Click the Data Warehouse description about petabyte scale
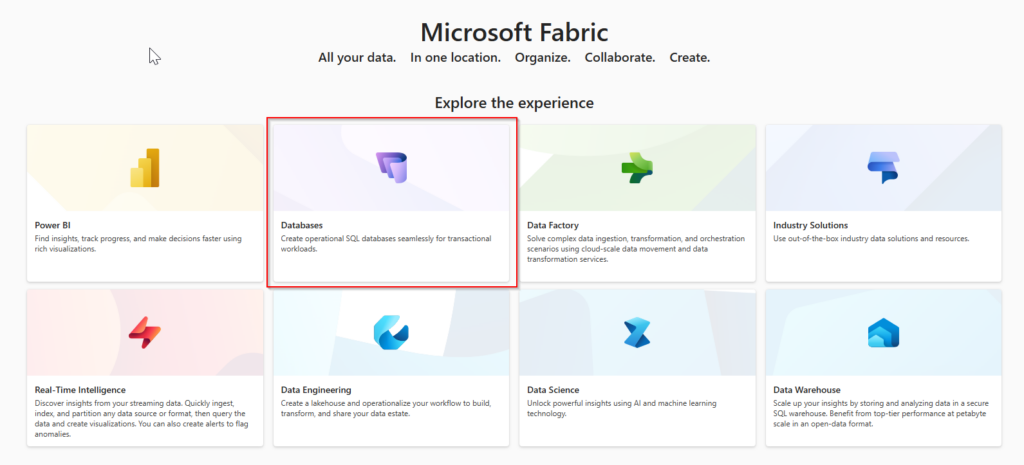This screenshot has width=1024, height=465. coord(880,413)
